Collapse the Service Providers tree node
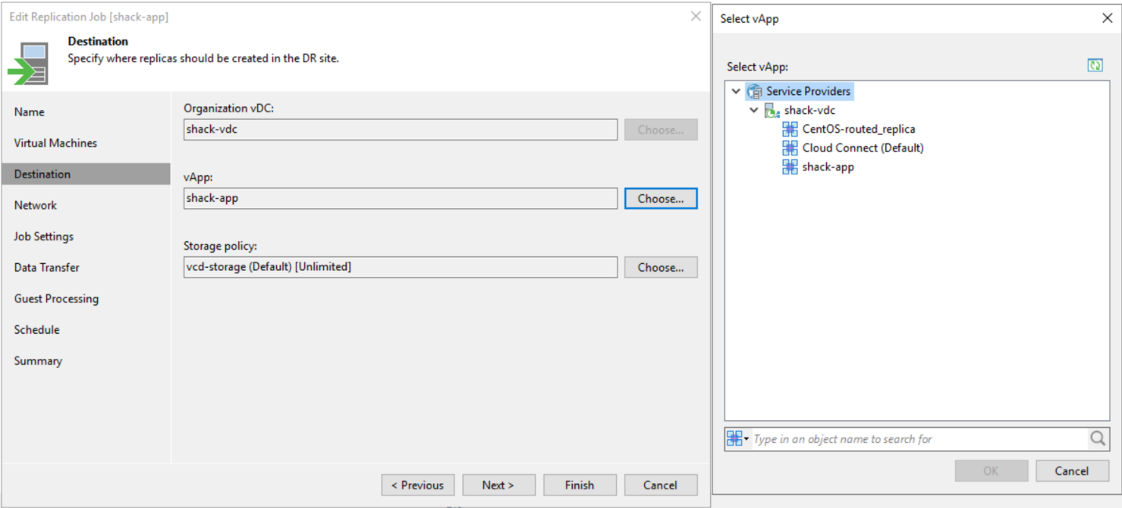Screen dimensions: 1122x508 point(736,92)
